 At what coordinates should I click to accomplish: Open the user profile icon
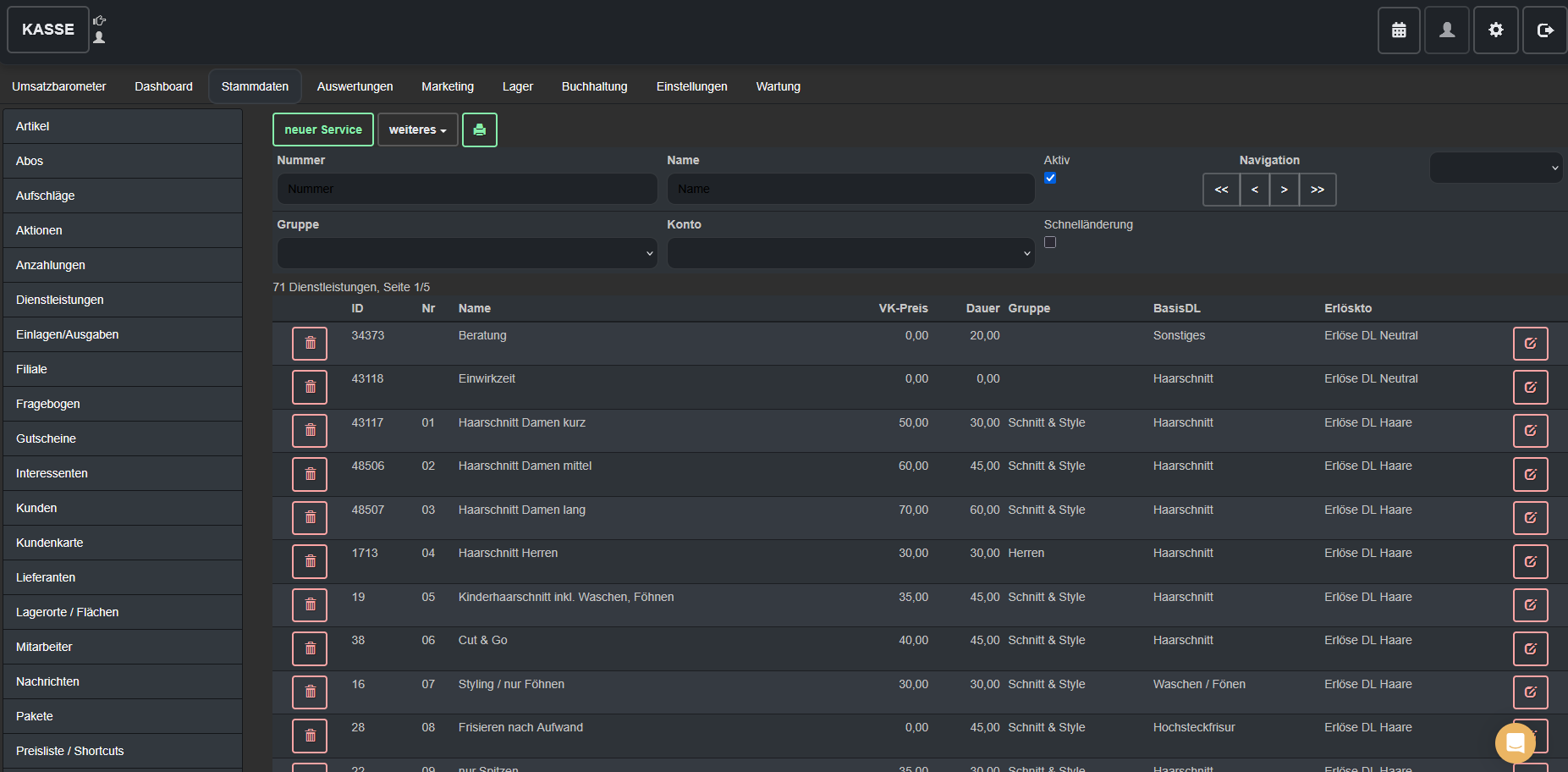click(1447, 30)
